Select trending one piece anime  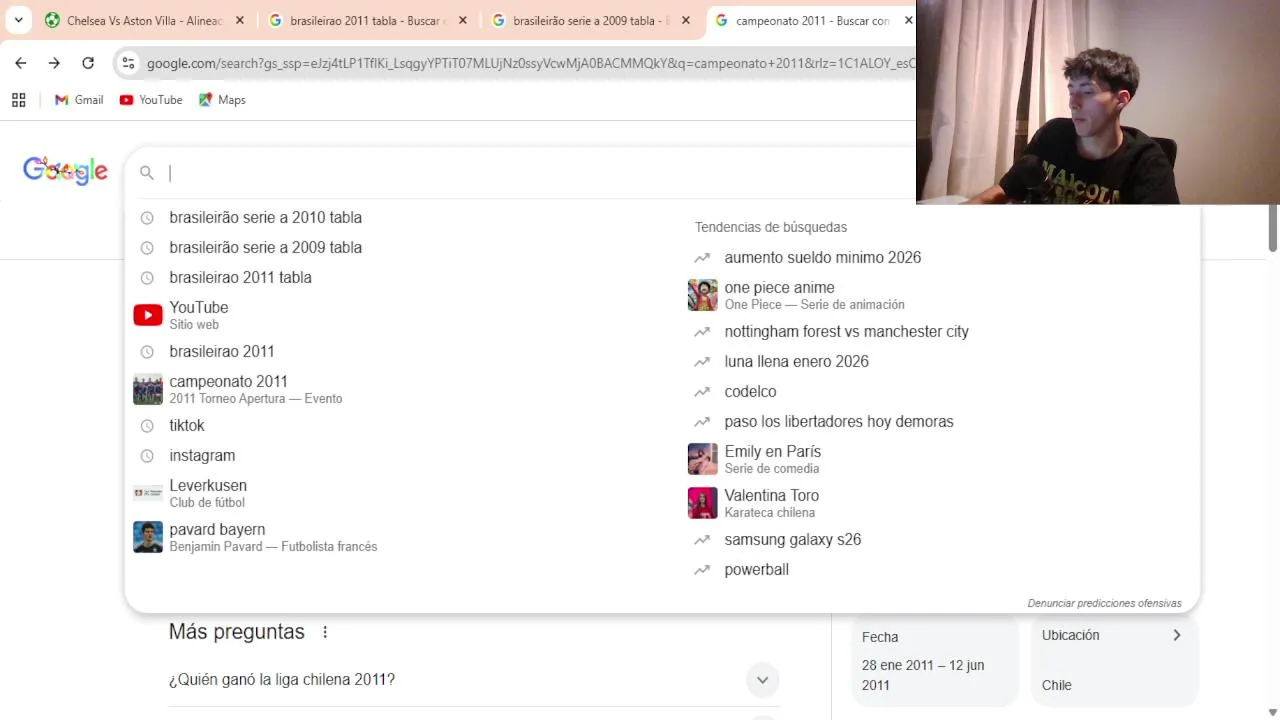pyautogui.click(x=814, y=295)
